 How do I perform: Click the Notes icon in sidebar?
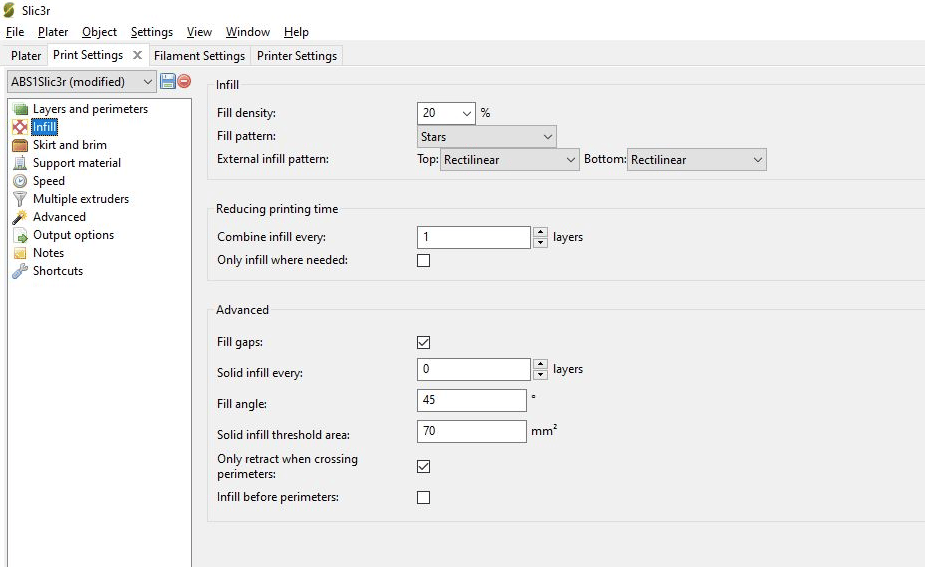click(x=21, y=253)
